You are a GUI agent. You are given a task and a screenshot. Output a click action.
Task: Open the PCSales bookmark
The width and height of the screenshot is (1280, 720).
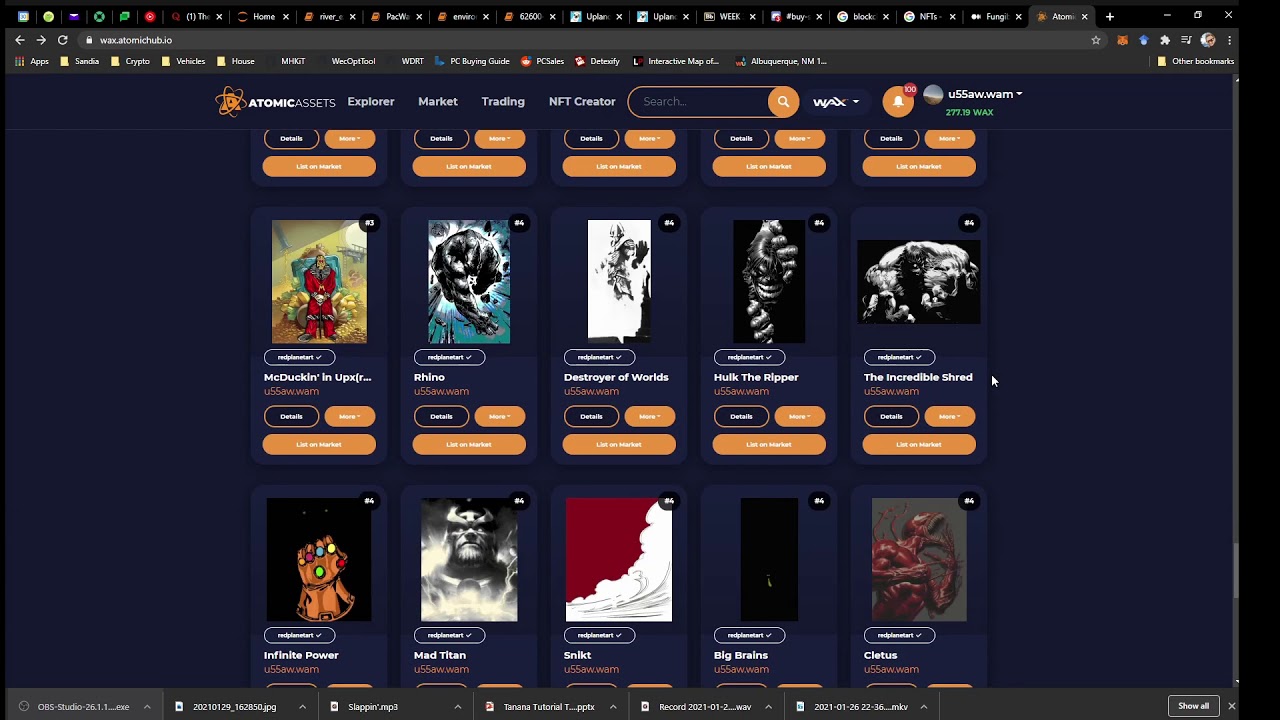click(543, 61)
